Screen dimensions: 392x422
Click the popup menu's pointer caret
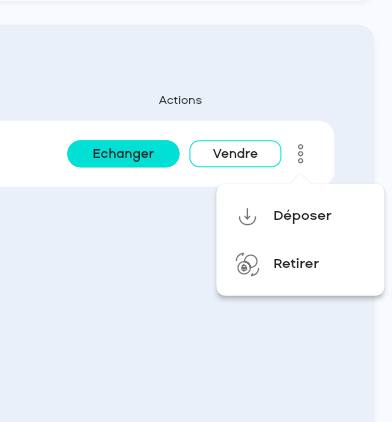click(x=300, y=179)
